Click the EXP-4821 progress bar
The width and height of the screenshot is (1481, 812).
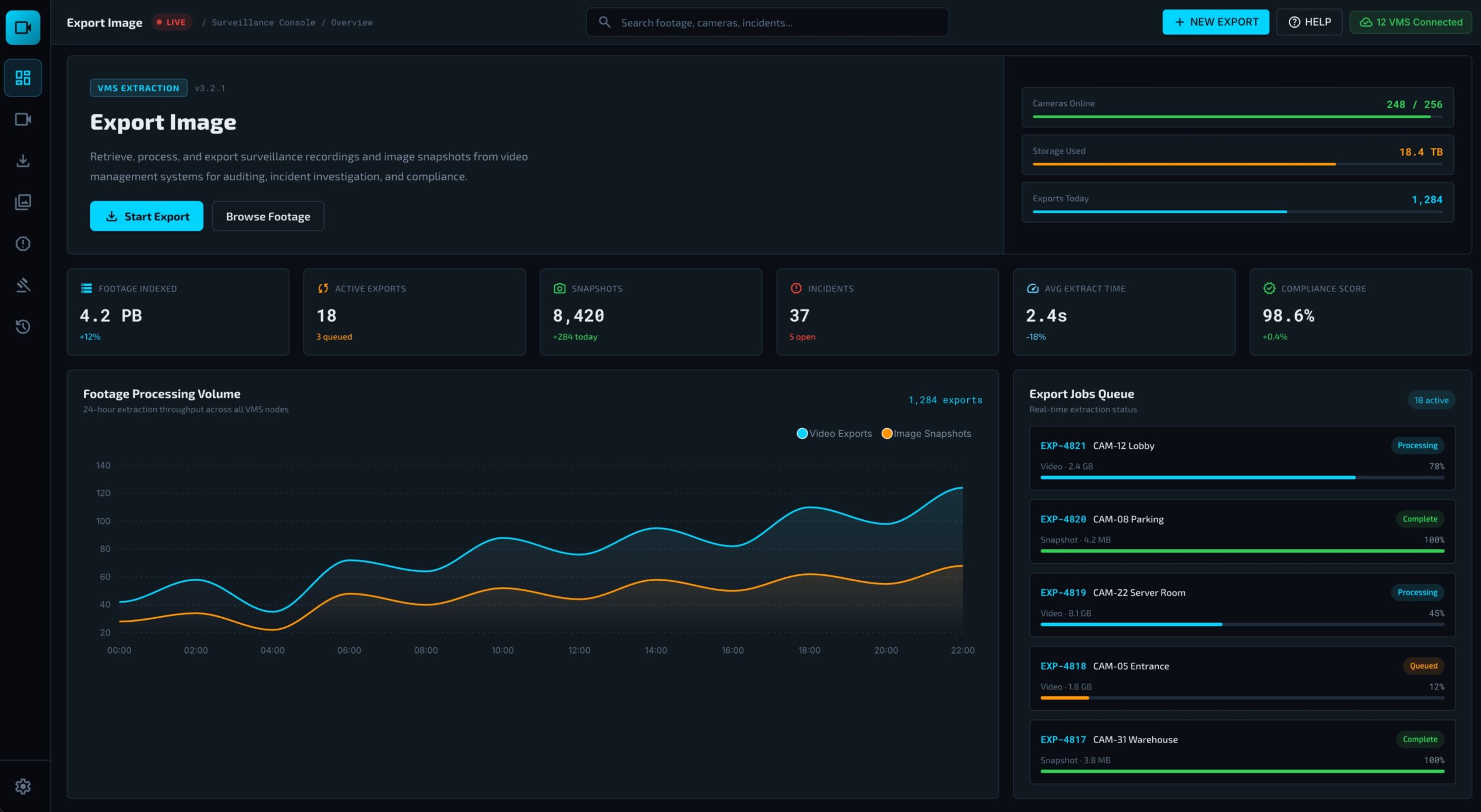tap(1242, 478)
